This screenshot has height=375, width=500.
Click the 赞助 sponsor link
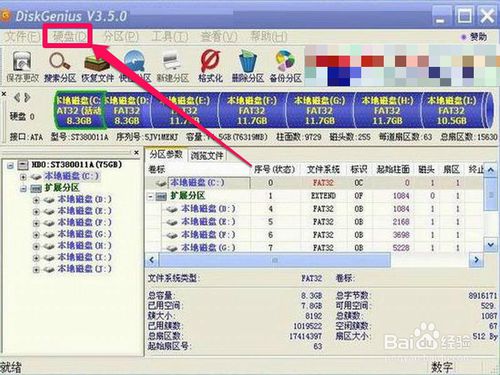[474, 37]
